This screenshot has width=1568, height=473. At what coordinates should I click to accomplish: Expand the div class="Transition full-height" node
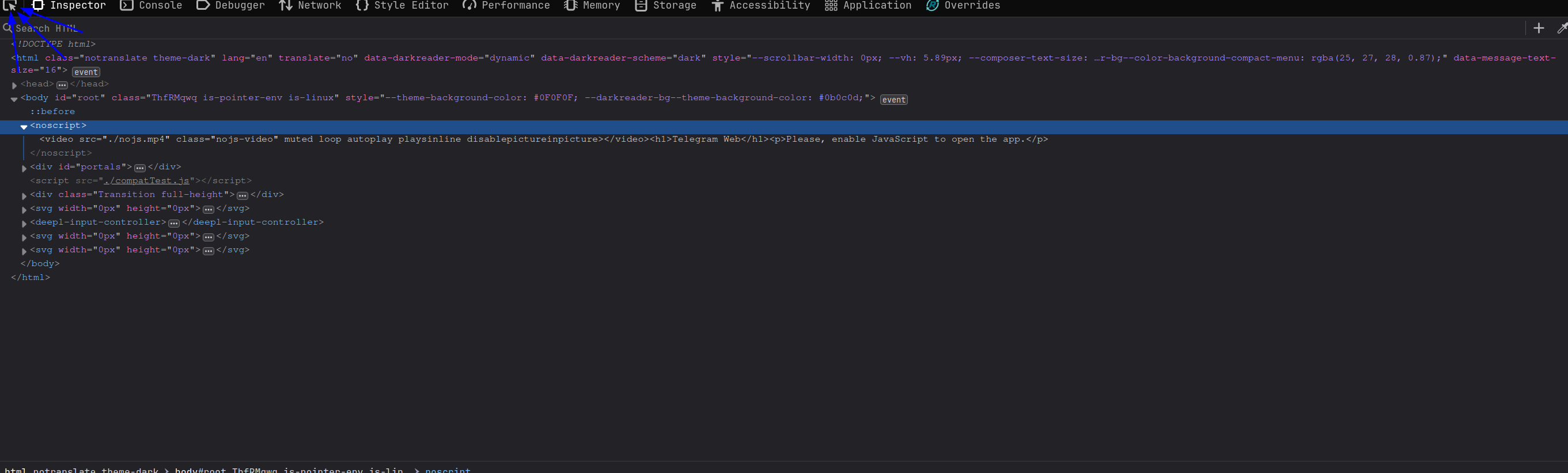click(24, 196)
